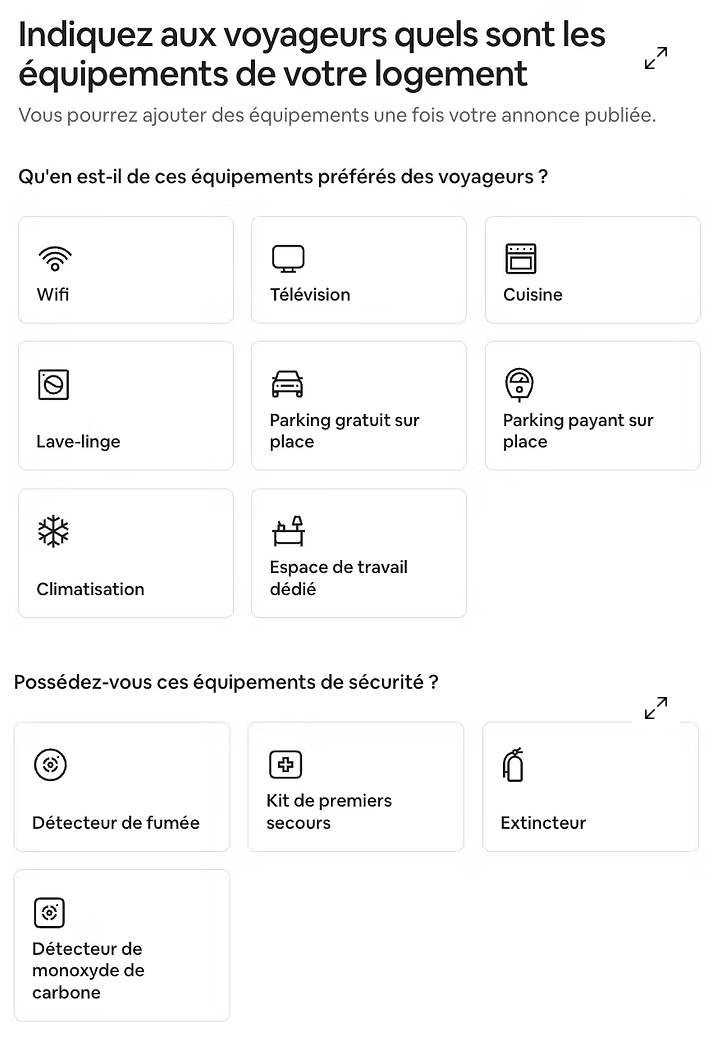Image resolution: width=716 pixels, height=1048 pixels.
Task: Click the Extincteur amenity card
Action: pos(590,786)
